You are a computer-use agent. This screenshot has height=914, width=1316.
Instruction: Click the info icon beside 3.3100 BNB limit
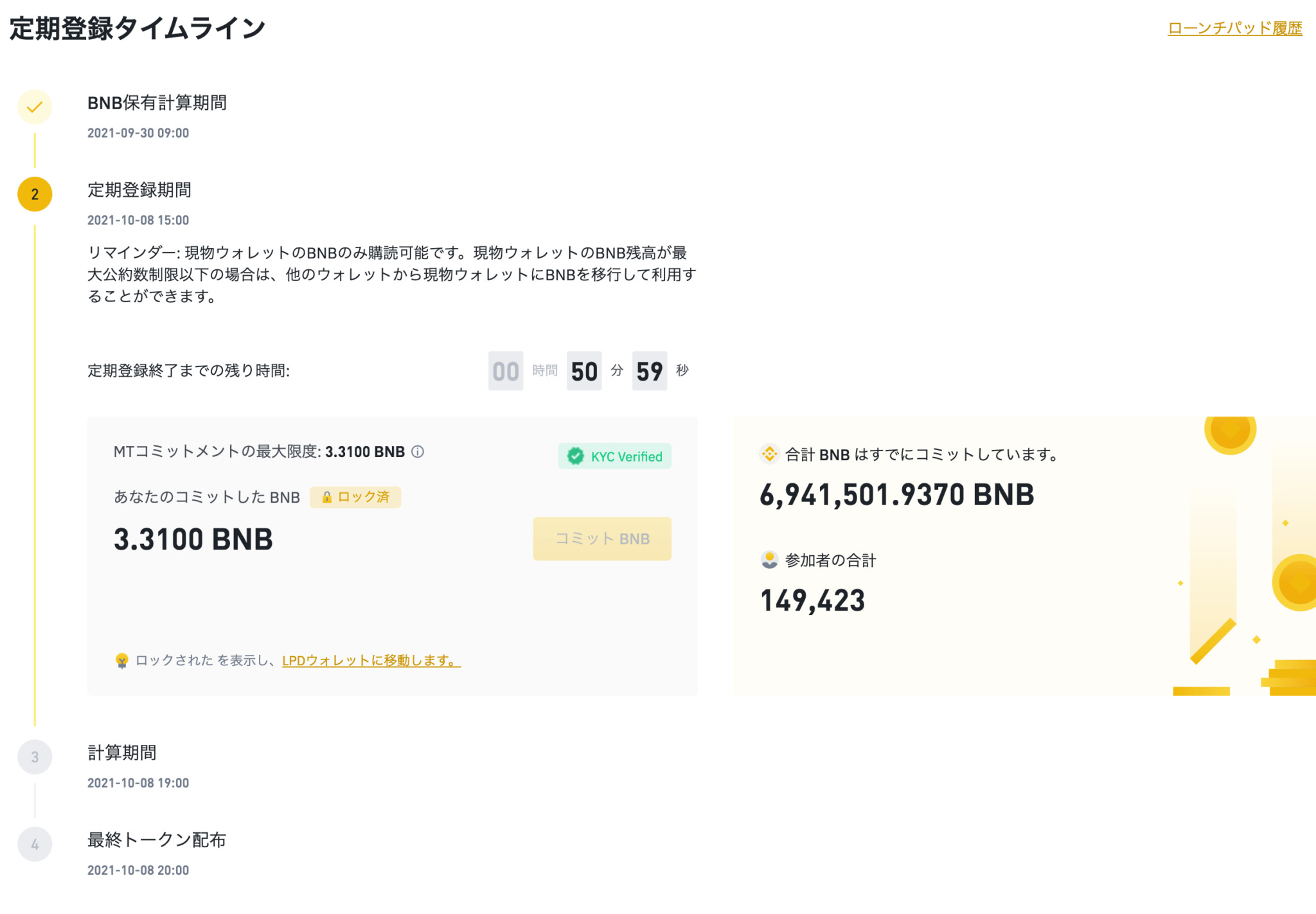418,452
